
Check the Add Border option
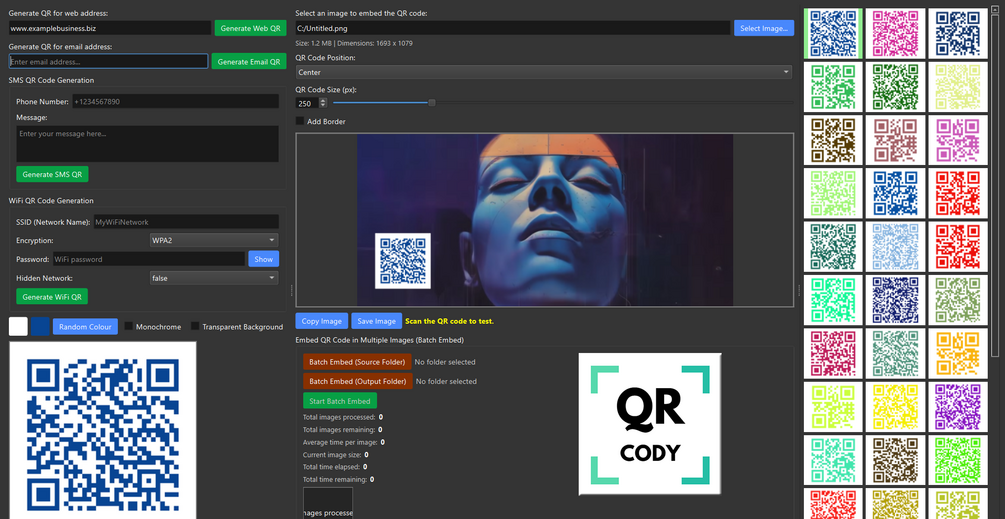(x=300, y=121)
